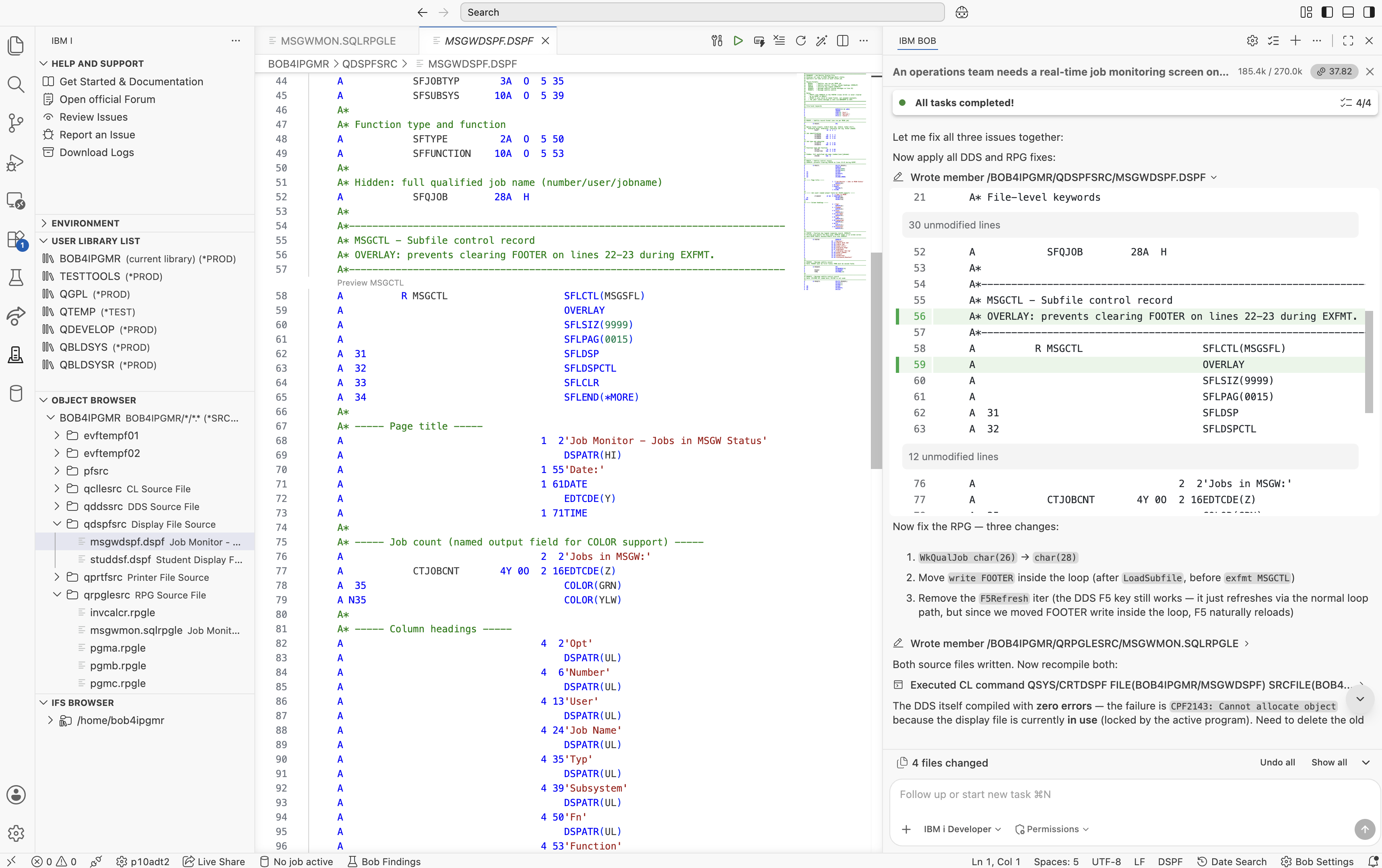Open msgwmon.sqlrpgle in Object Browser
Screen dimensions: 1382x868
pyautogui.click(x=164, y=630)
